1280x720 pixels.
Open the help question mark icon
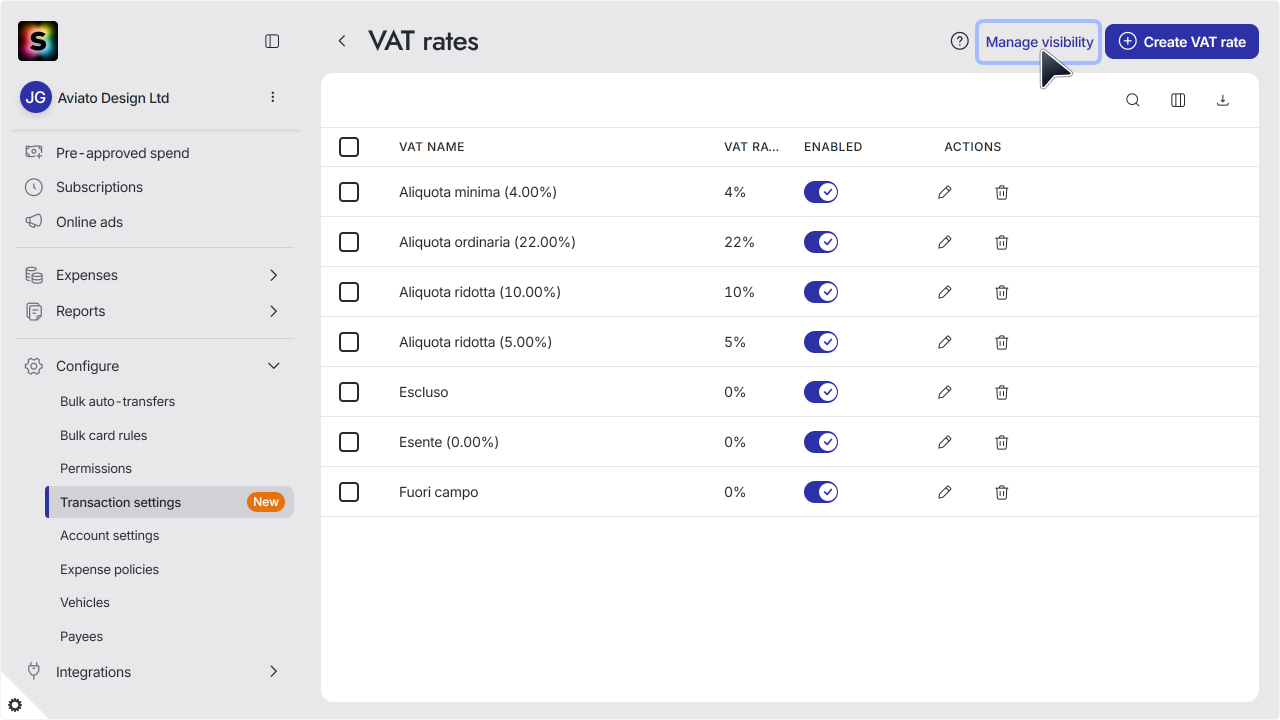(960, 41)
